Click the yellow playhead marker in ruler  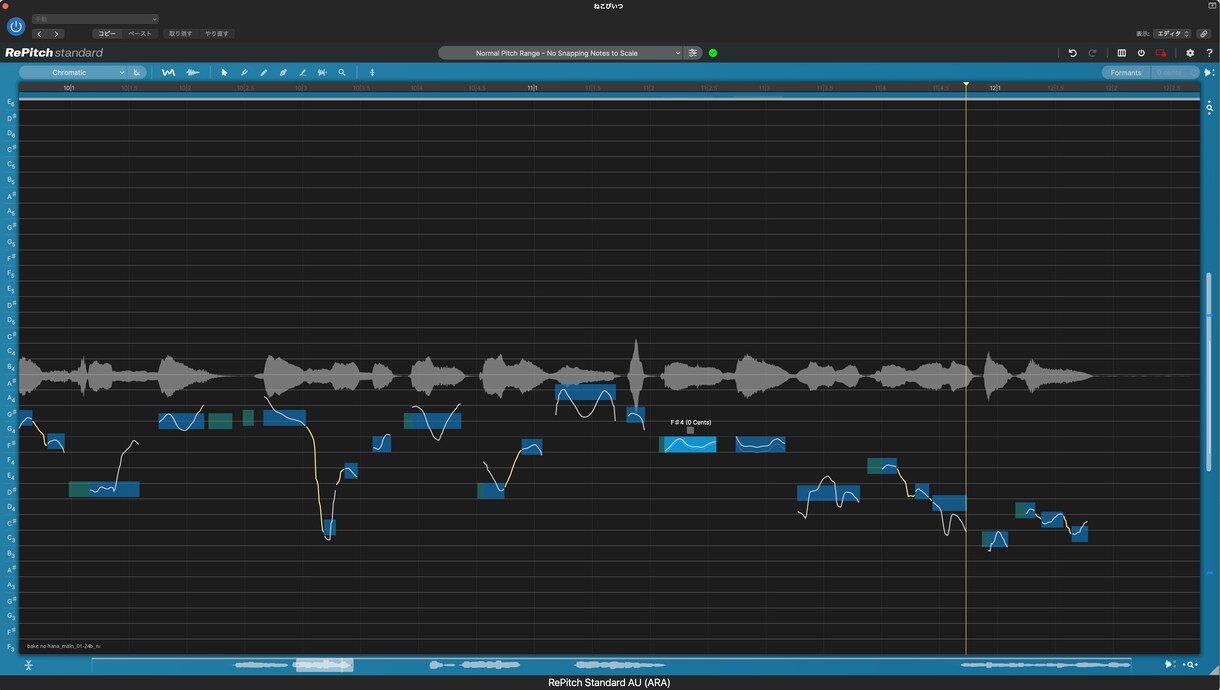tap(966, 85)
